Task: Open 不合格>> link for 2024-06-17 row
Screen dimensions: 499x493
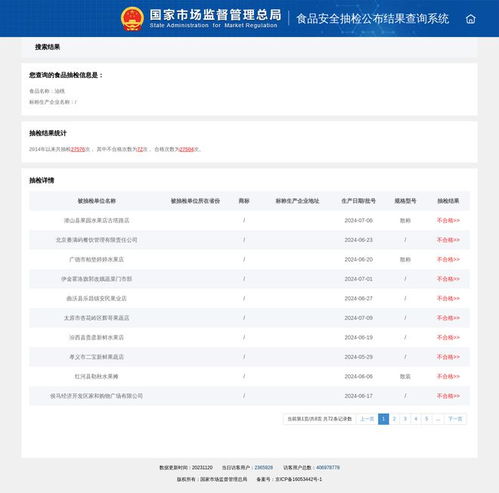Action: 448,396
